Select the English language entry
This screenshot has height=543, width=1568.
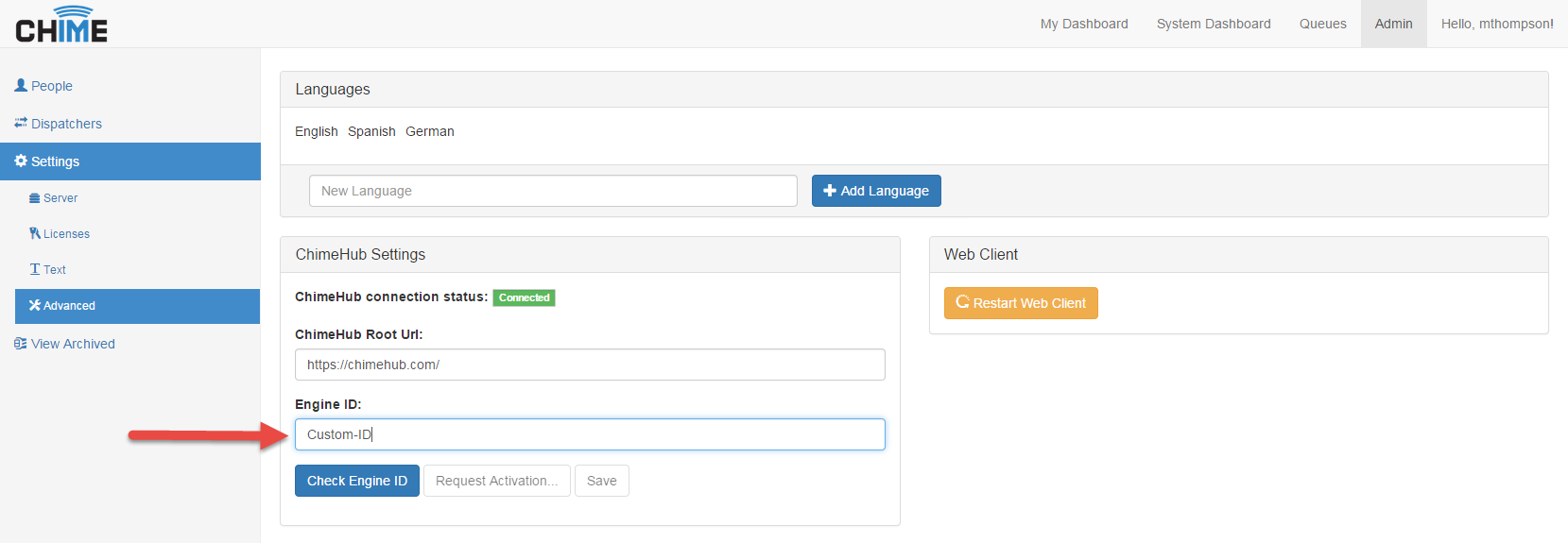coord(317,131)
